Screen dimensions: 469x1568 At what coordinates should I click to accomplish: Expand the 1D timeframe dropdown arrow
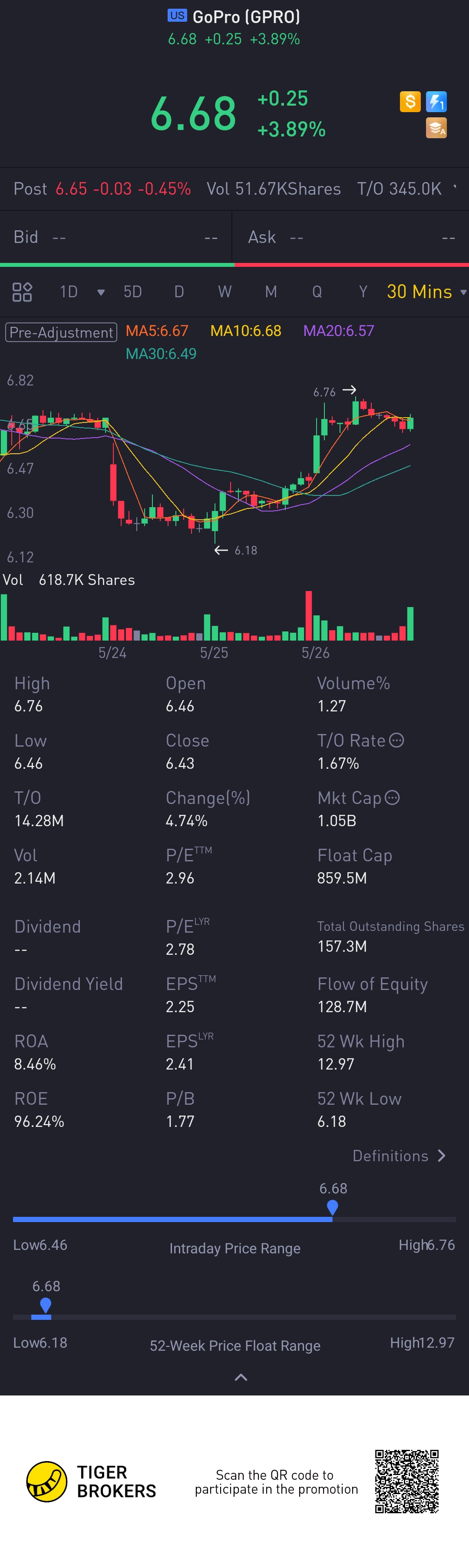(x=101, y=292)
